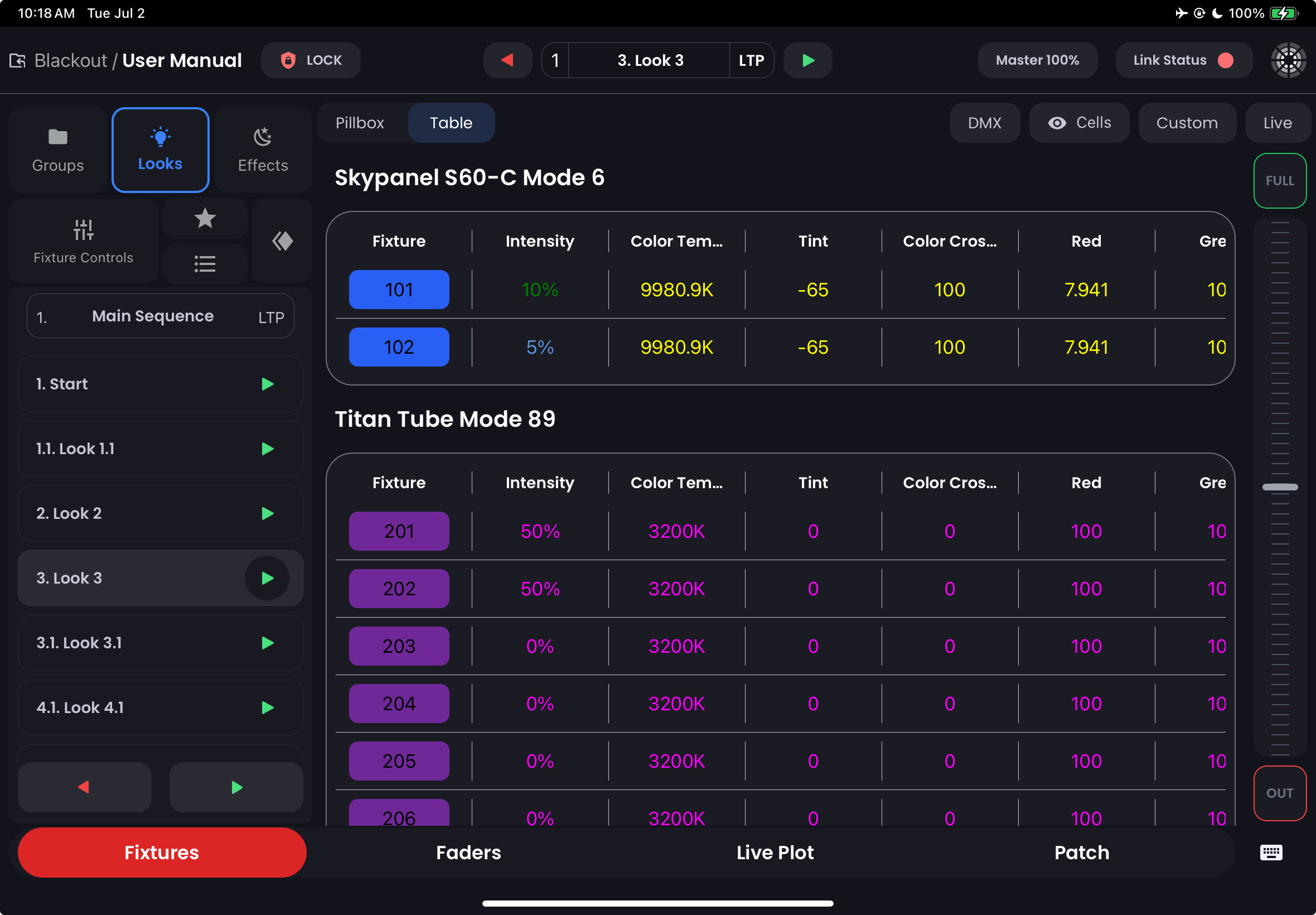Click the project exit icon beside Blackout
This screenshot has width=1316, height=915.
click(18, 60)
